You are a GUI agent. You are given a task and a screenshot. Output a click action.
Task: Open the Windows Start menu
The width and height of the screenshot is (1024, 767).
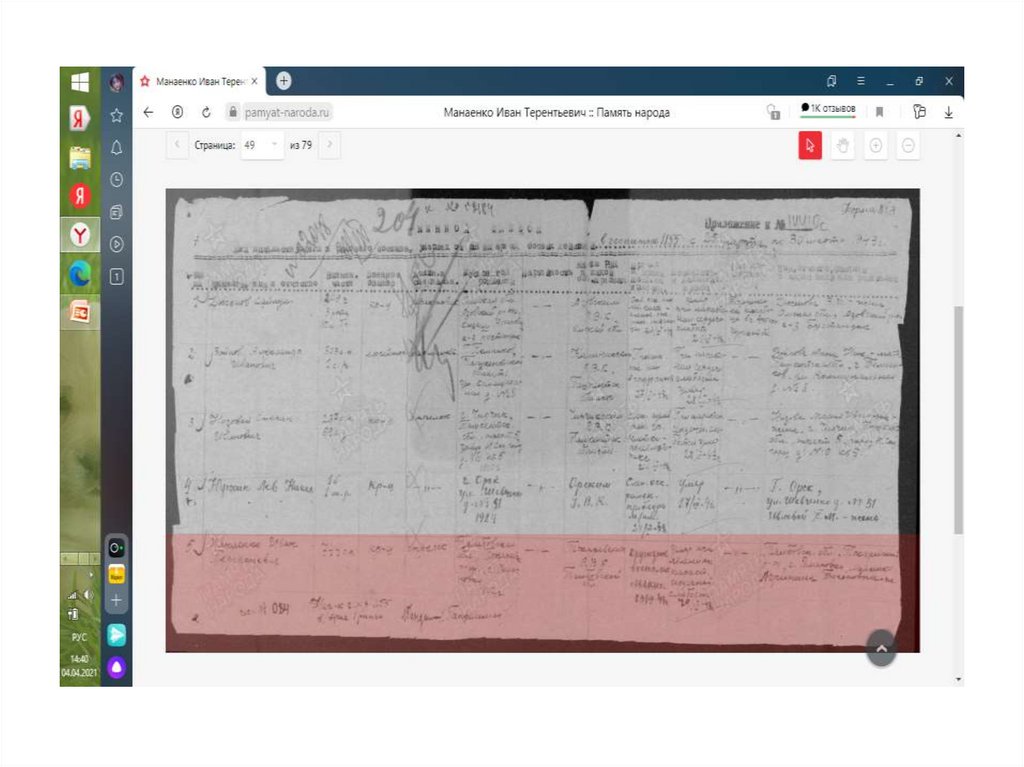point(80,82)
